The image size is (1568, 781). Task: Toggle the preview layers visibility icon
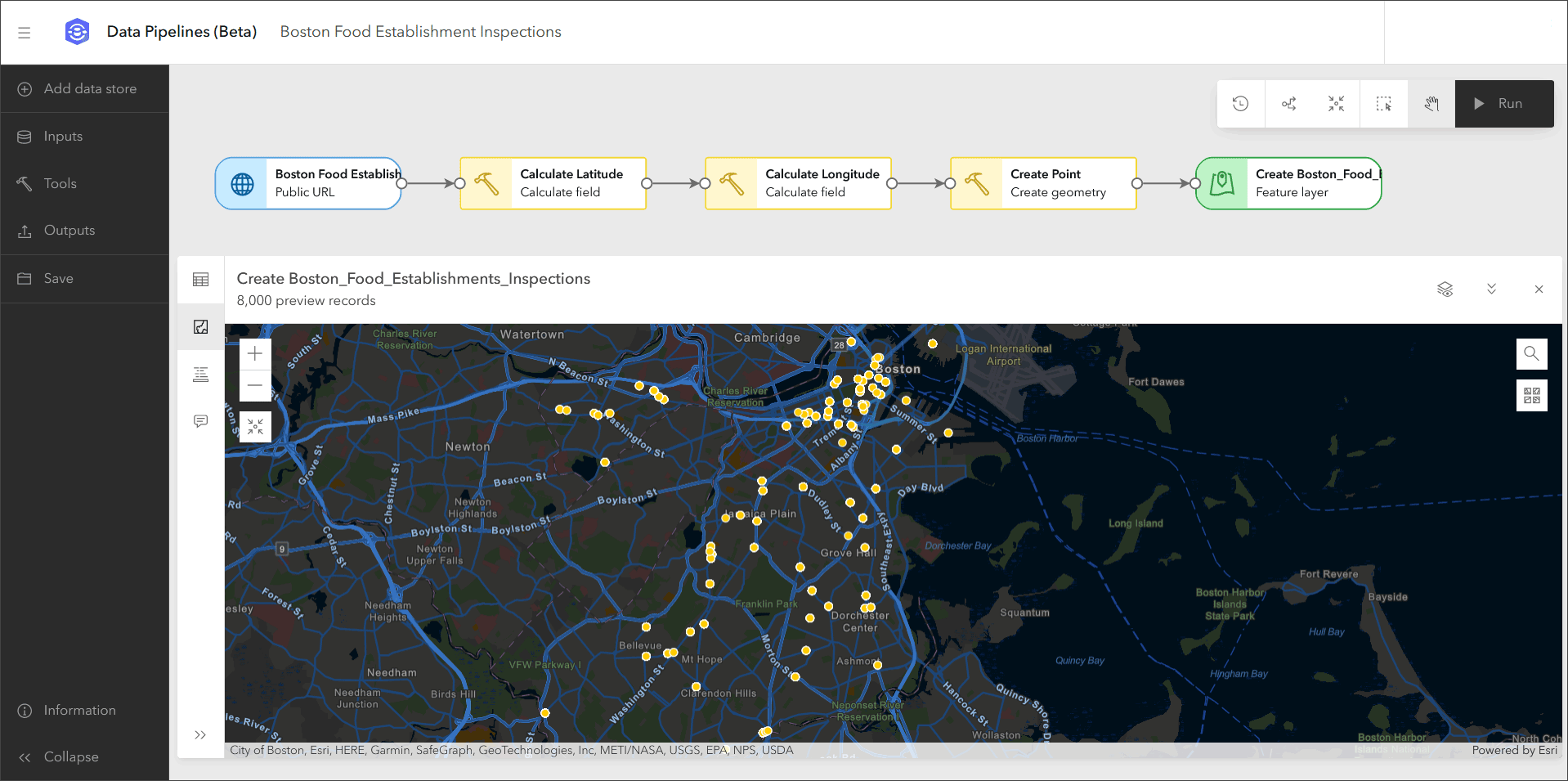(x=1445, y=290)
